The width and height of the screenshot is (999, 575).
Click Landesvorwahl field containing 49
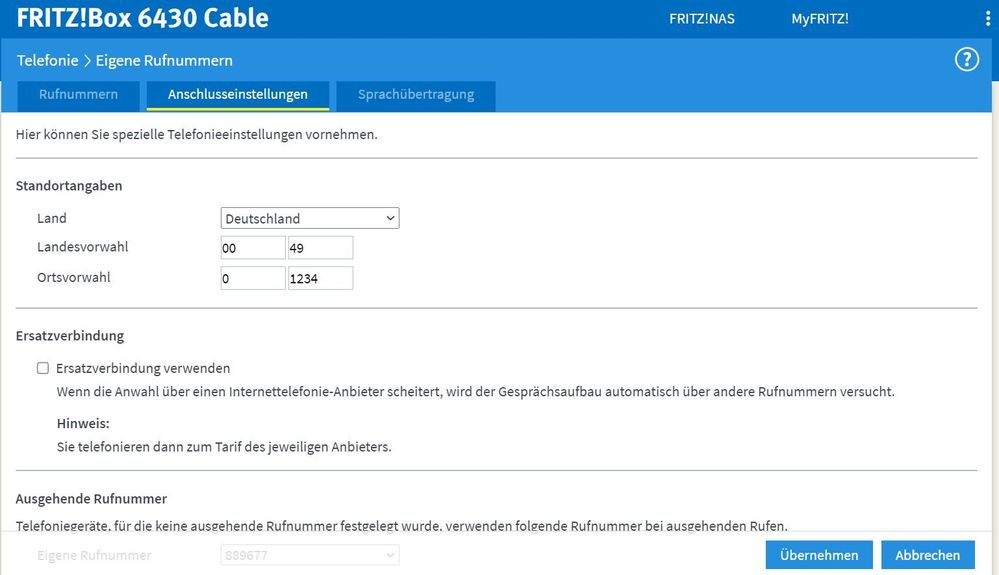pyautogui.click(x=320, y=248)
